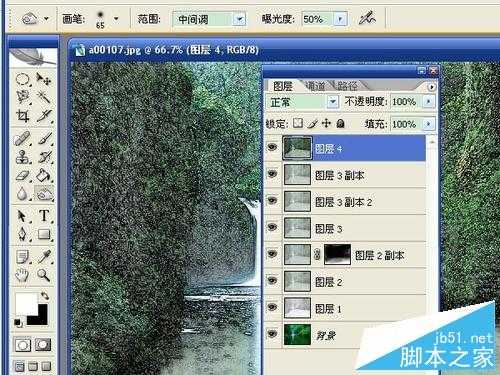Select the 图层 3 副本 layer
Screen dimensions: 500x375
[x=345, y=175]
